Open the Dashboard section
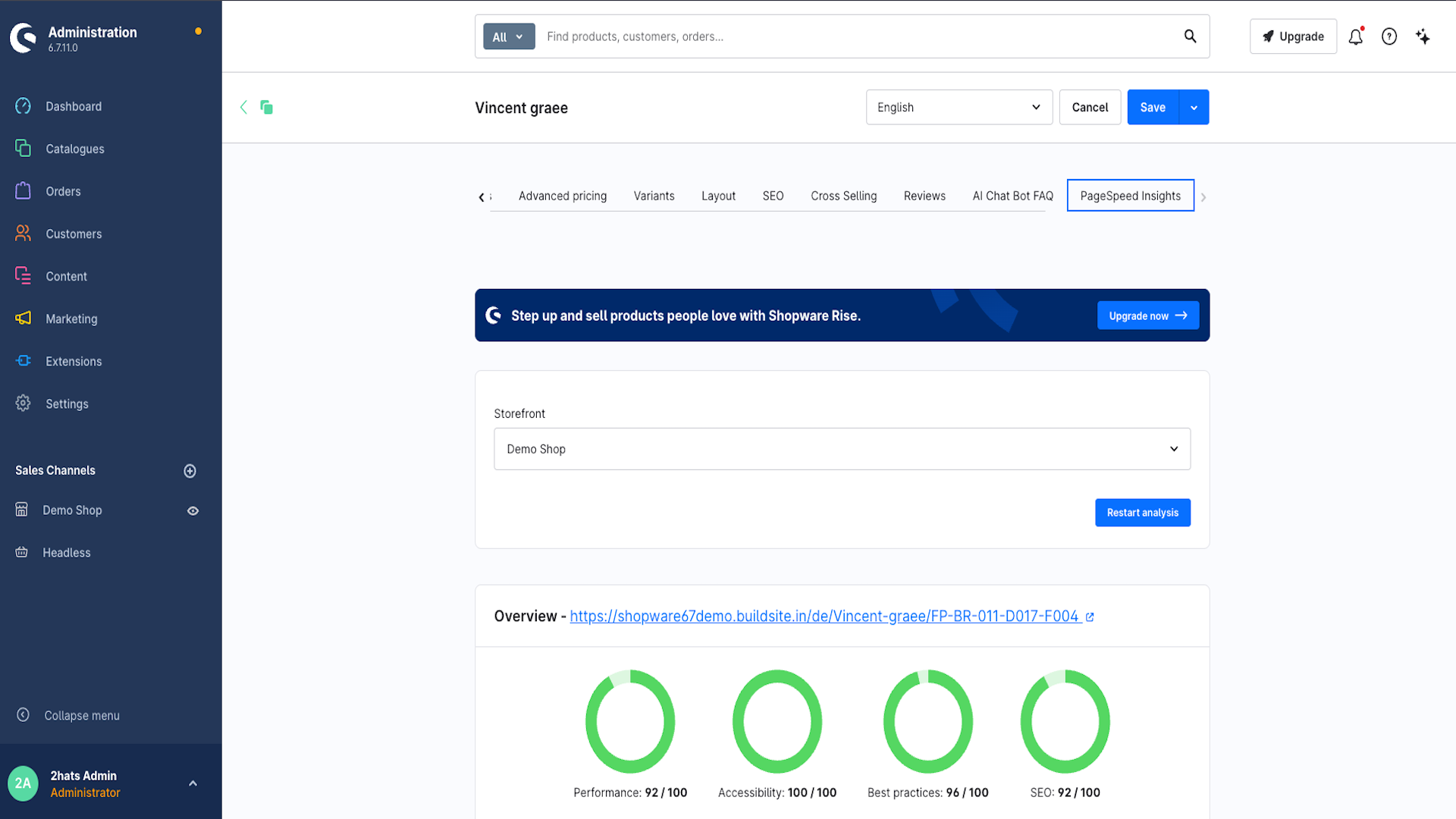The image size is (1456, 819). coord(74,106)
